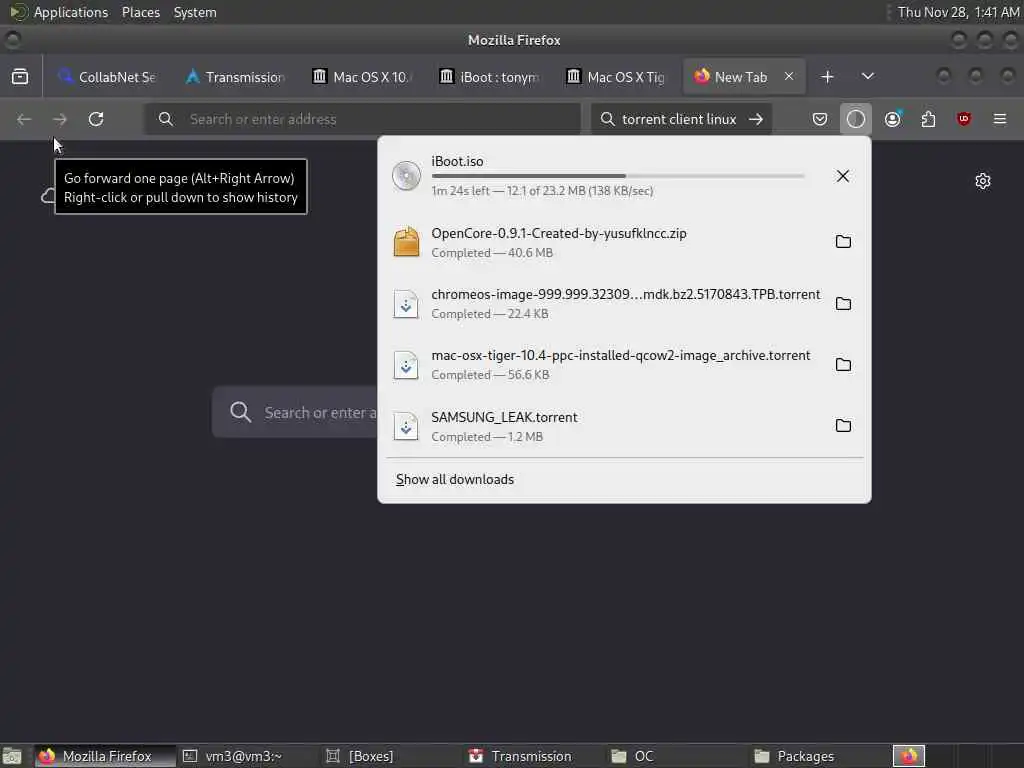Expand the list all tabs chevron
The height and width of the screenshot is (768, 1024).
pos(867,76)
